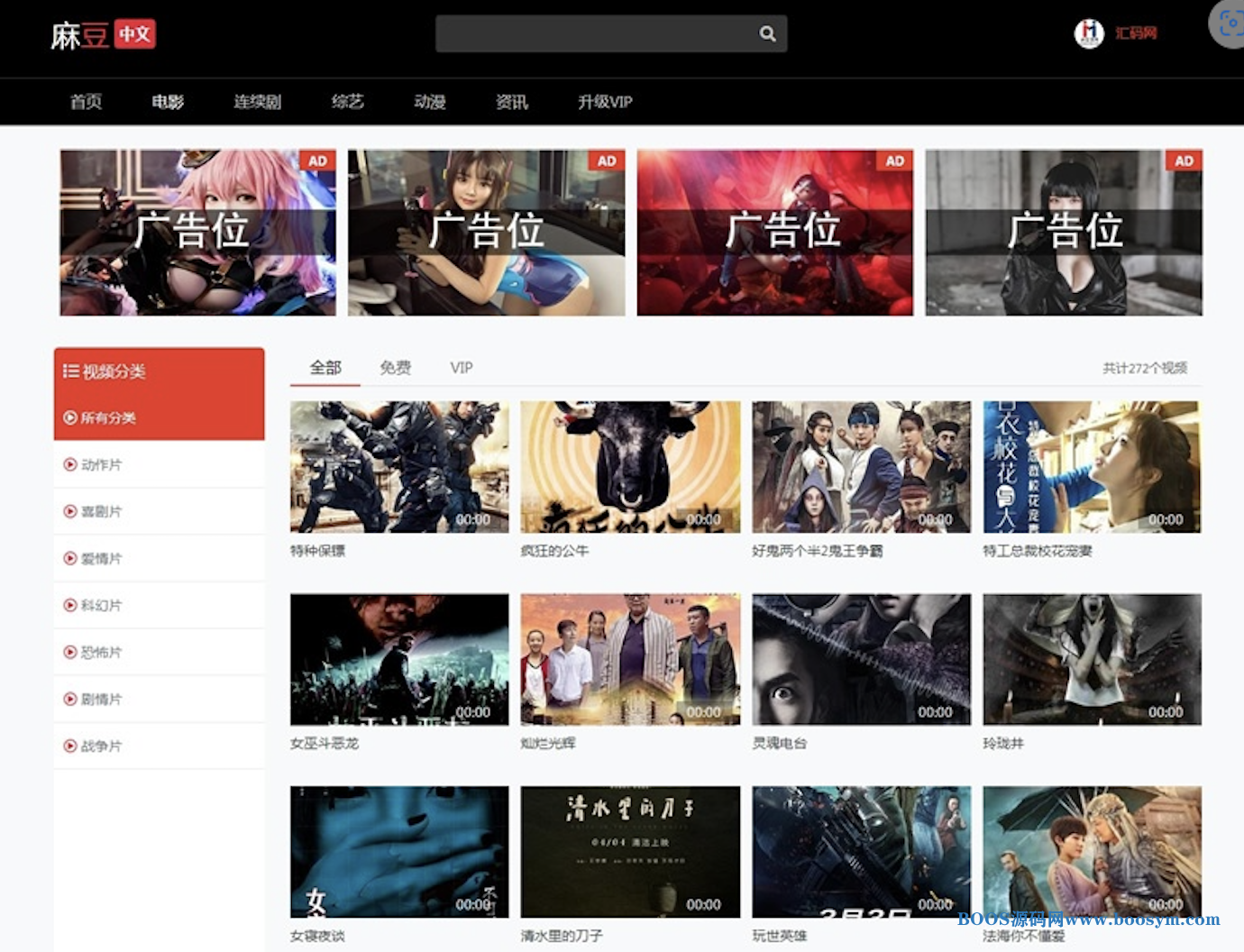Focus the search input field
The height and width of the screenshot is (952, 1244).
[x=611, y=33]
